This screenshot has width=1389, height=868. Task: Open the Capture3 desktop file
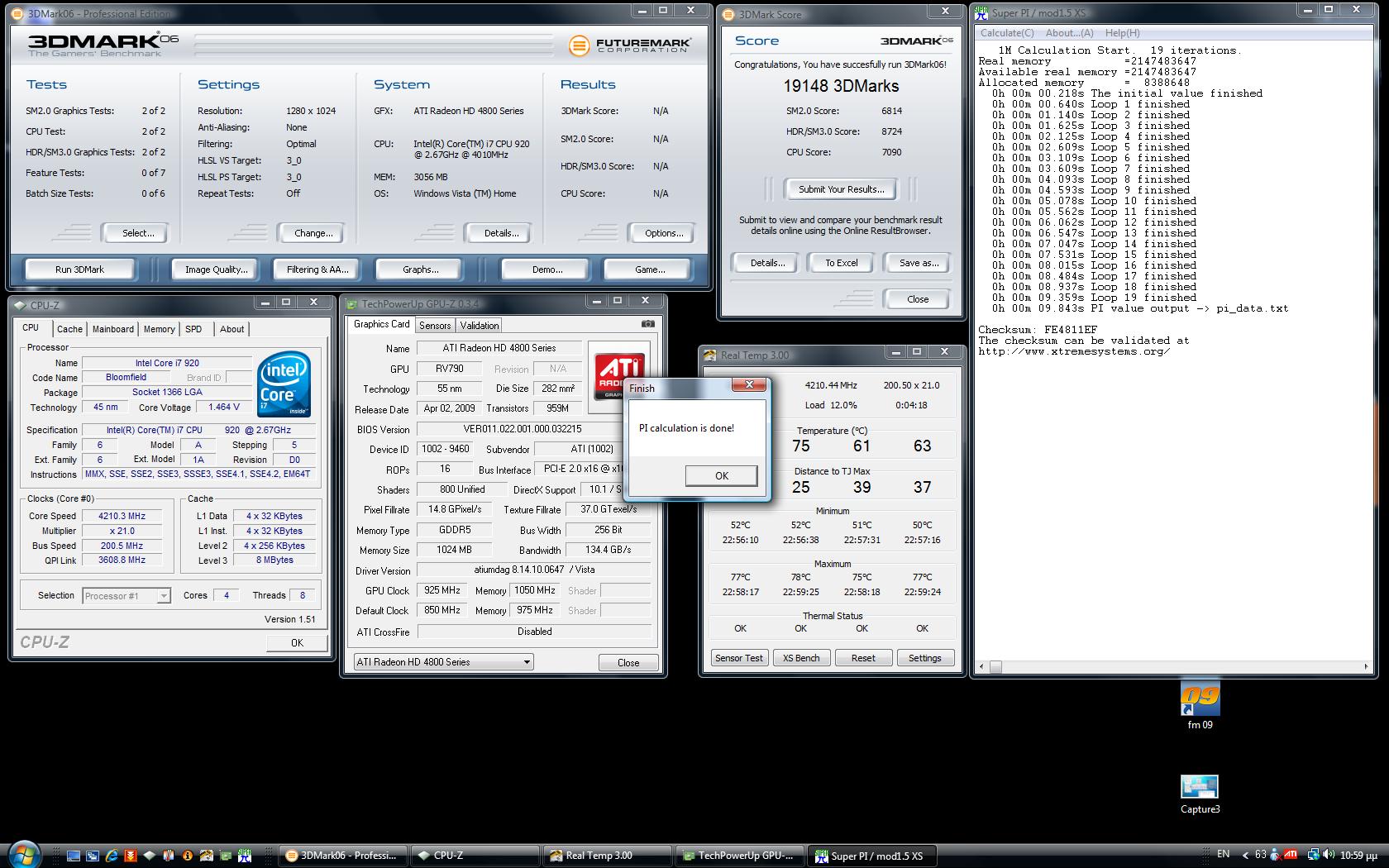click(x=1200, y=794)
